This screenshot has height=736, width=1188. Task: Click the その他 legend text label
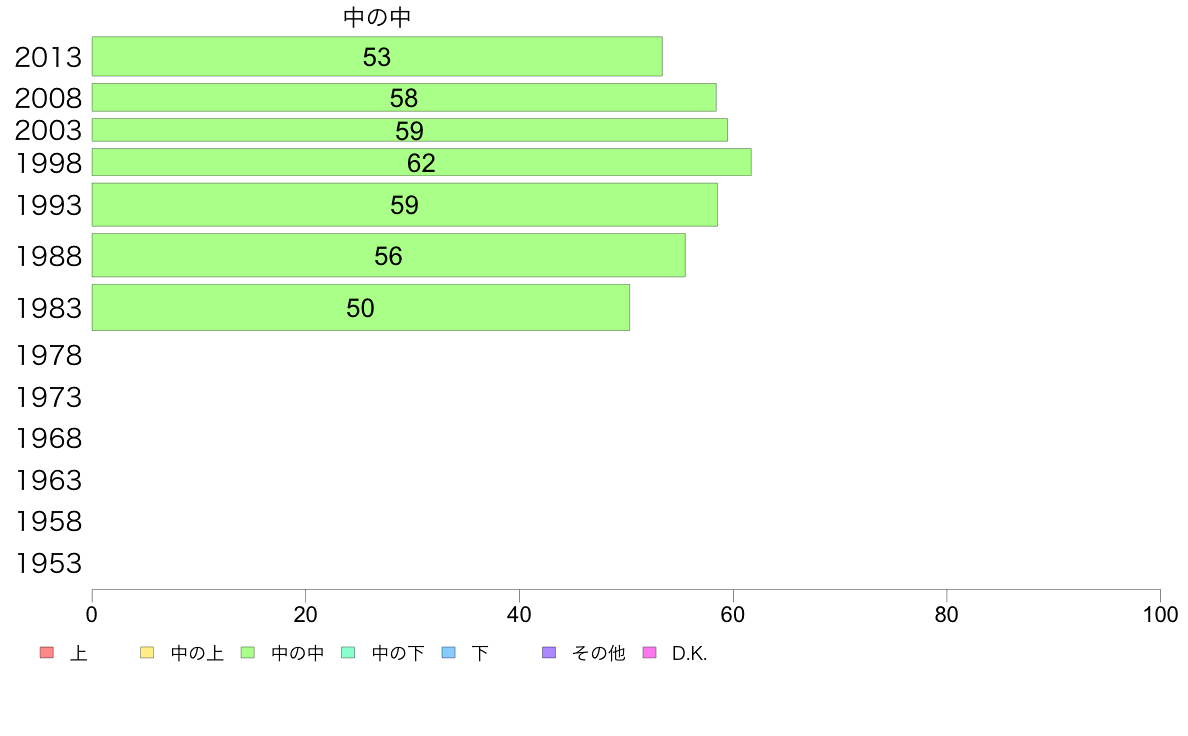click(x=599, y=653)
